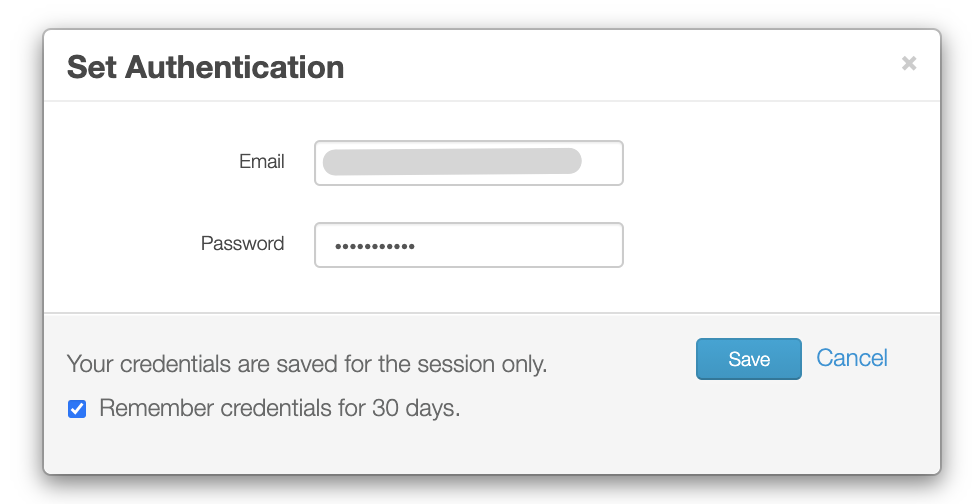Click the word 'Set' in dialog heading
The height and width of the screenshot is (504, 972).
tap(92, 67)
